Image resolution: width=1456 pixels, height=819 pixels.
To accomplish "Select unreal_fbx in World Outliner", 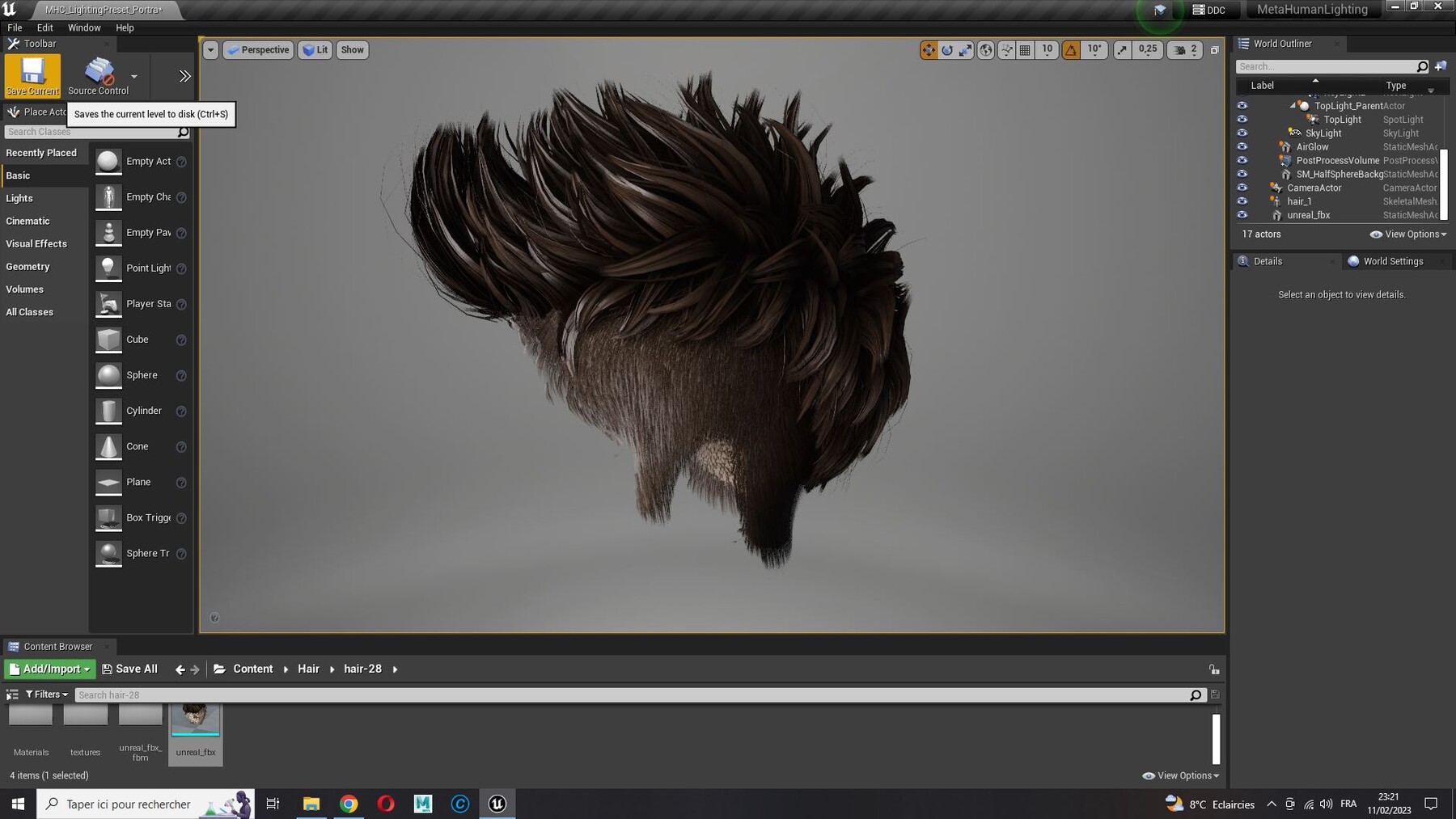I will click(x=1308, y=215).
